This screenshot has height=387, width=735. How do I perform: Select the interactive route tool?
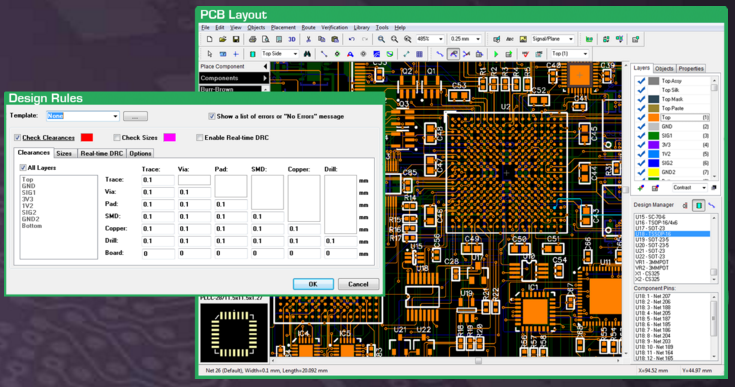[x=453, y=54]
